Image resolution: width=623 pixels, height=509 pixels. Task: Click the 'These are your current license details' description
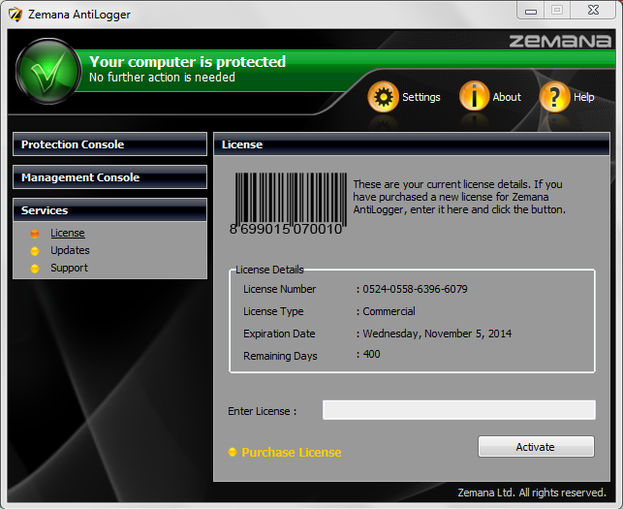pos(459,197)
